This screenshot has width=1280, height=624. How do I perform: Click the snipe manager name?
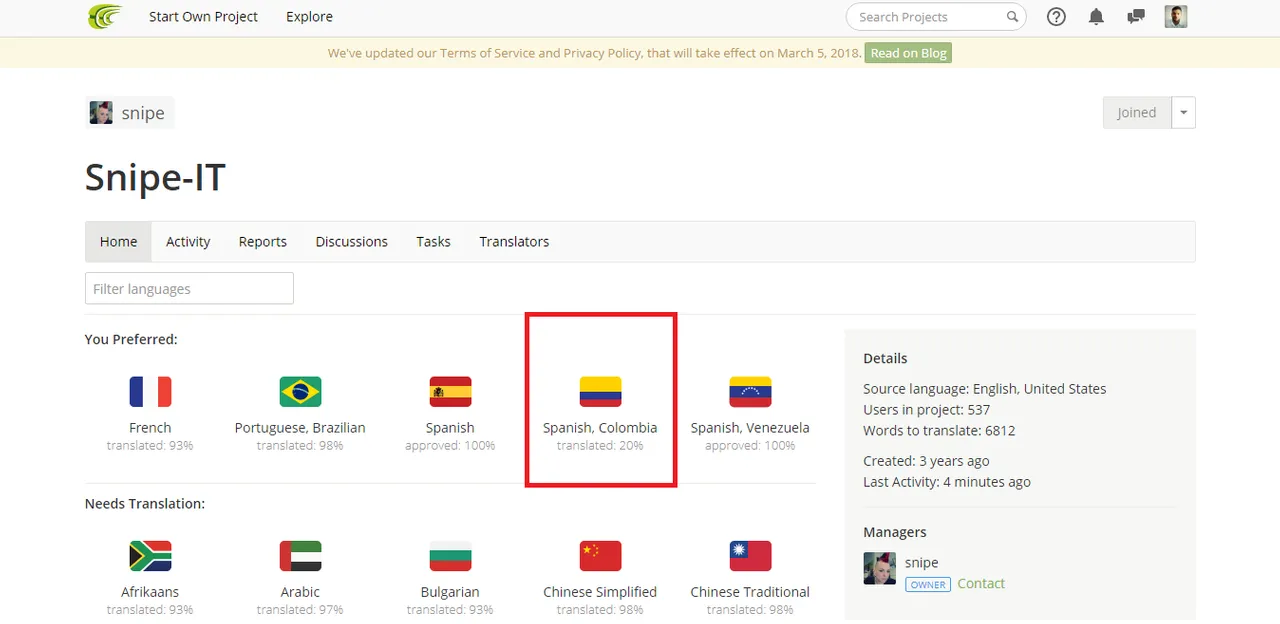[x=922, y=563]
